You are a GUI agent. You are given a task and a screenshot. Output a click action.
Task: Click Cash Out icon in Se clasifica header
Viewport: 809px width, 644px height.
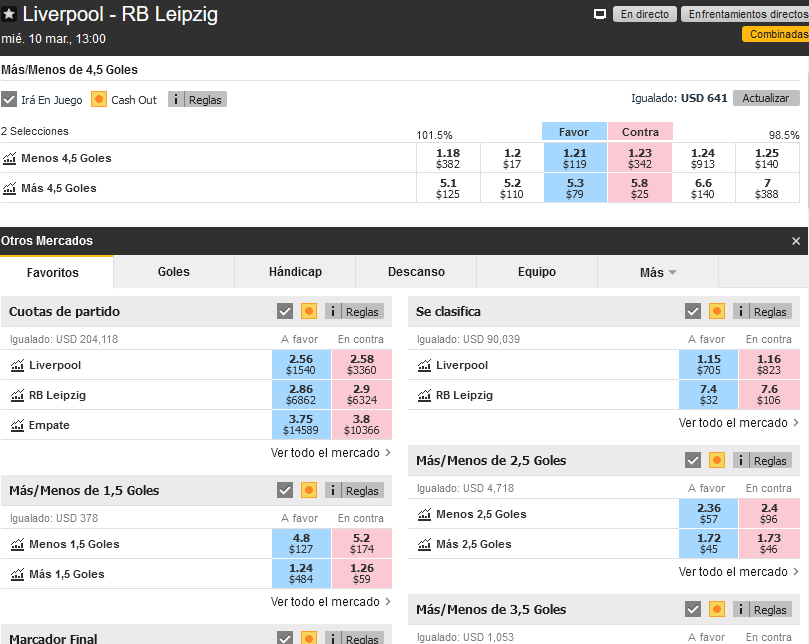[x=717, y=311]
